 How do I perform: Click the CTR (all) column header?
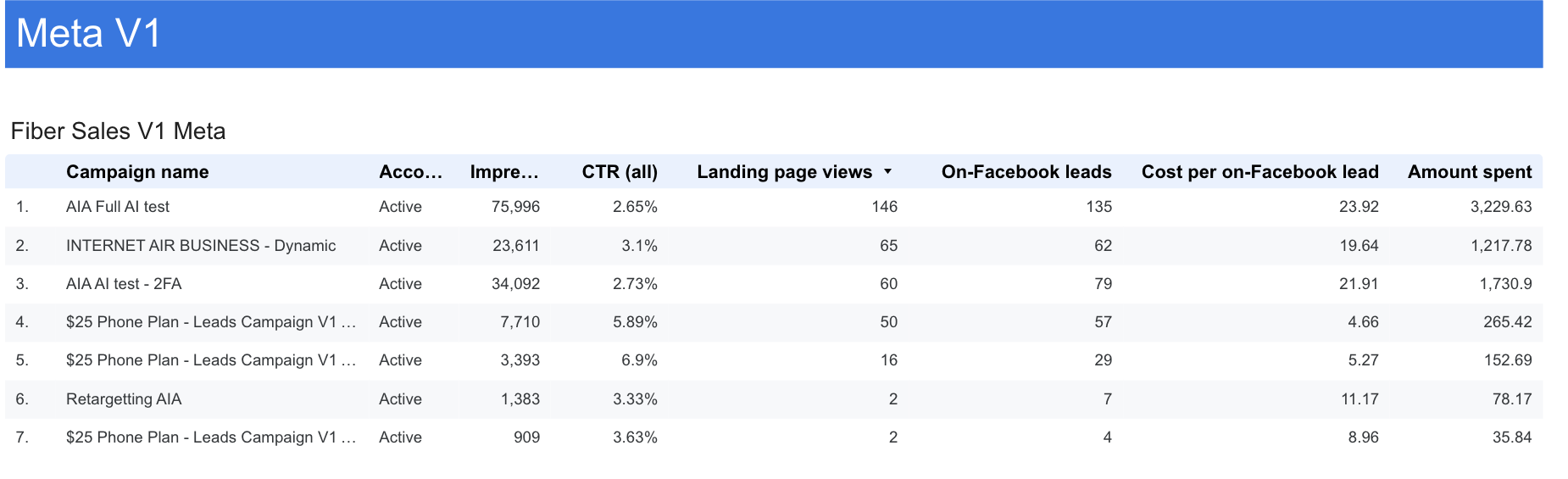[620, 172]
